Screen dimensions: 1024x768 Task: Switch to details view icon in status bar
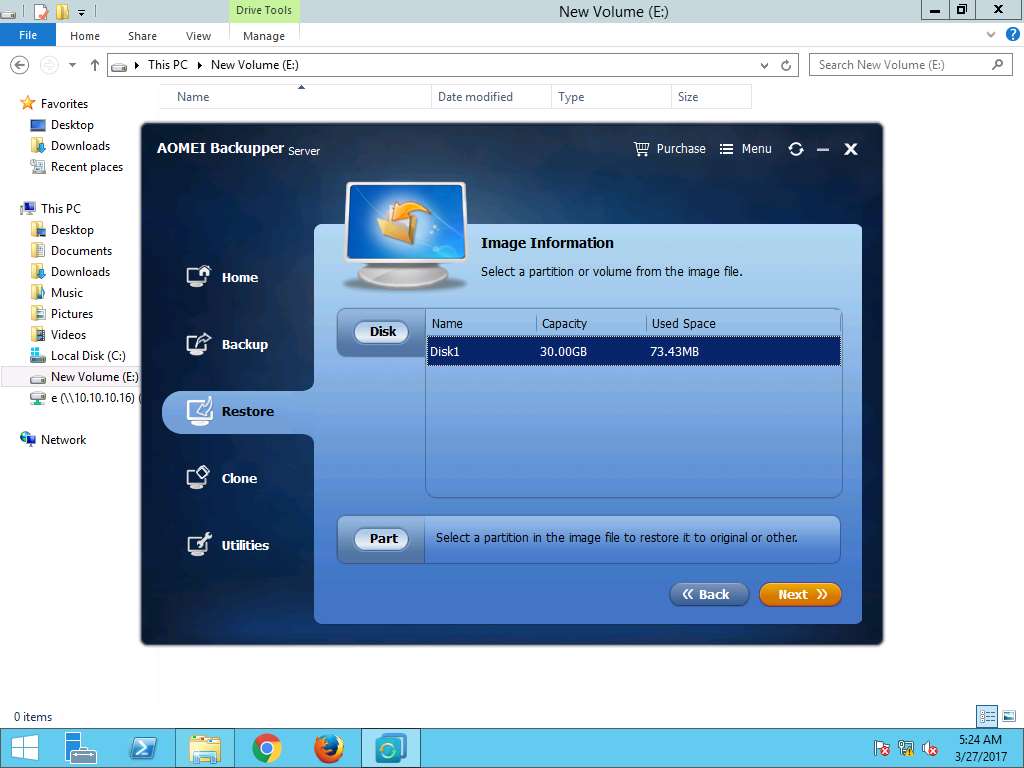pos(987,716)
